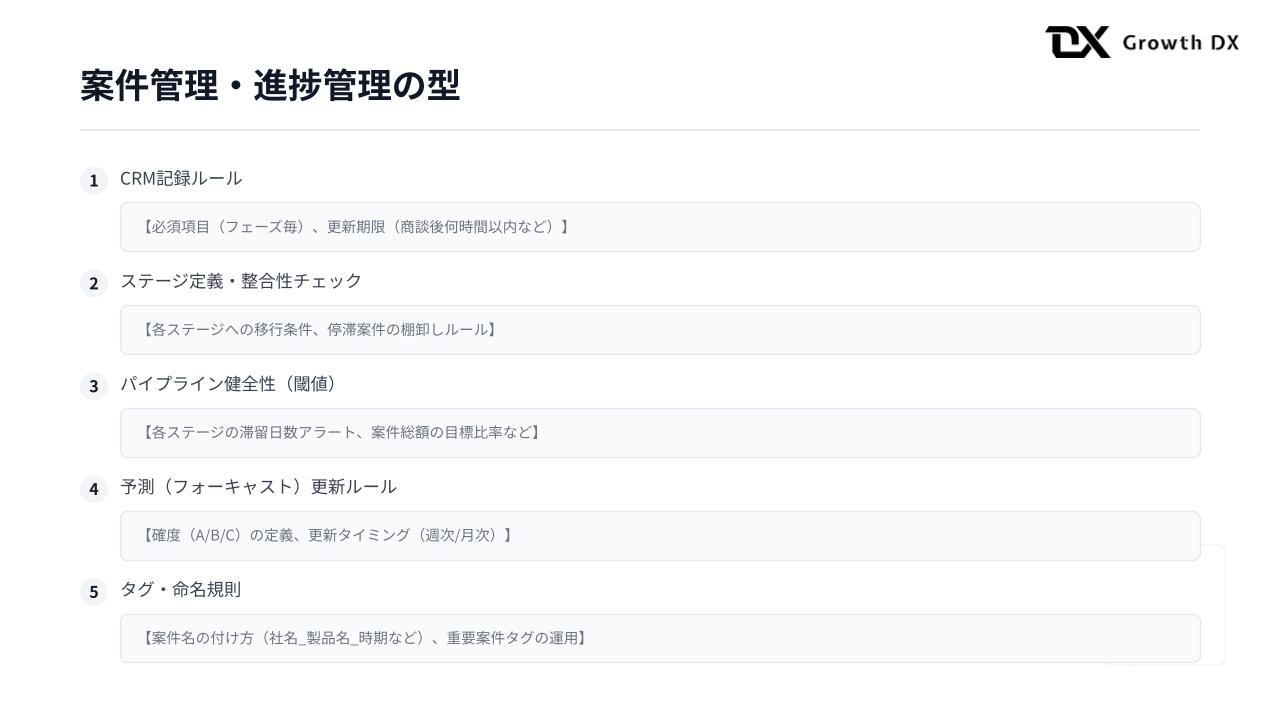Click the 滞留日数アラート placeholder box
1280x720 pixels.
point(660,433)
